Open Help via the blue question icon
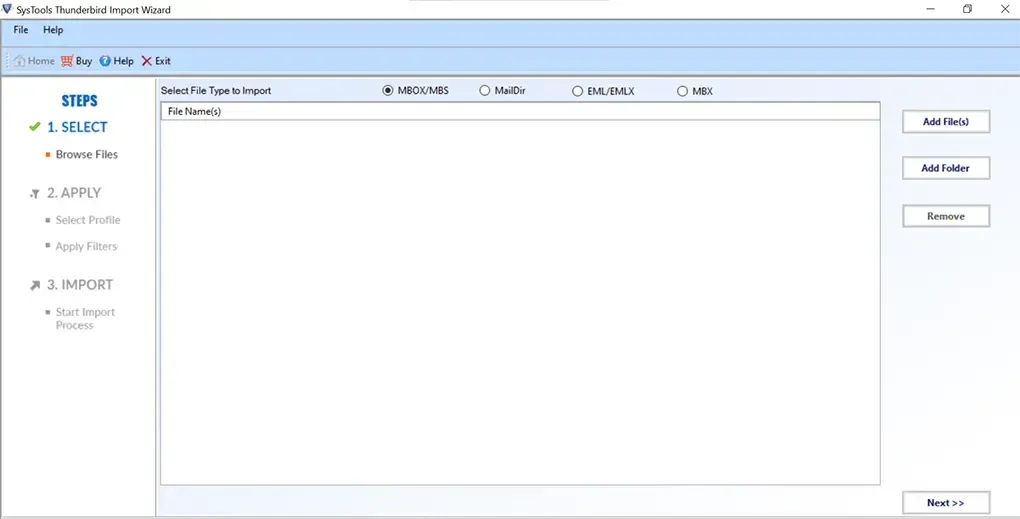The width and height of the screenshot is (1020, 519). tap(105, 60)
